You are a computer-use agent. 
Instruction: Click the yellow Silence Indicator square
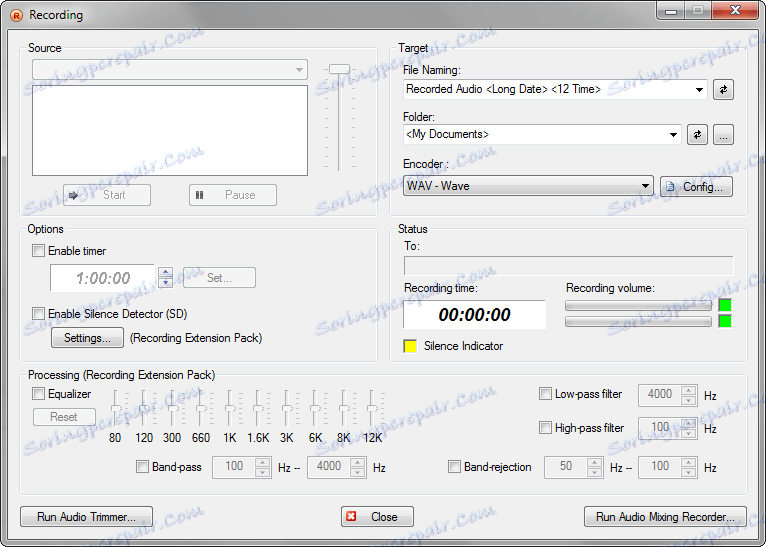pos(410,346)
